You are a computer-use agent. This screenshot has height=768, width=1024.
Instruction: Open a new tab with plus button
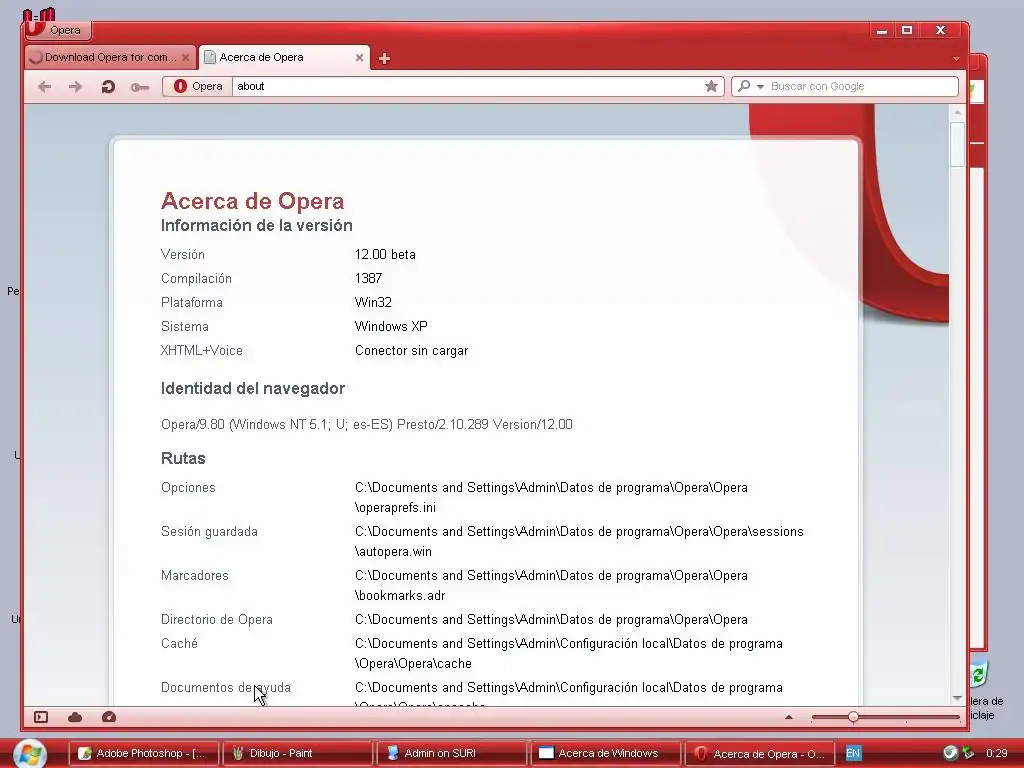384,59
